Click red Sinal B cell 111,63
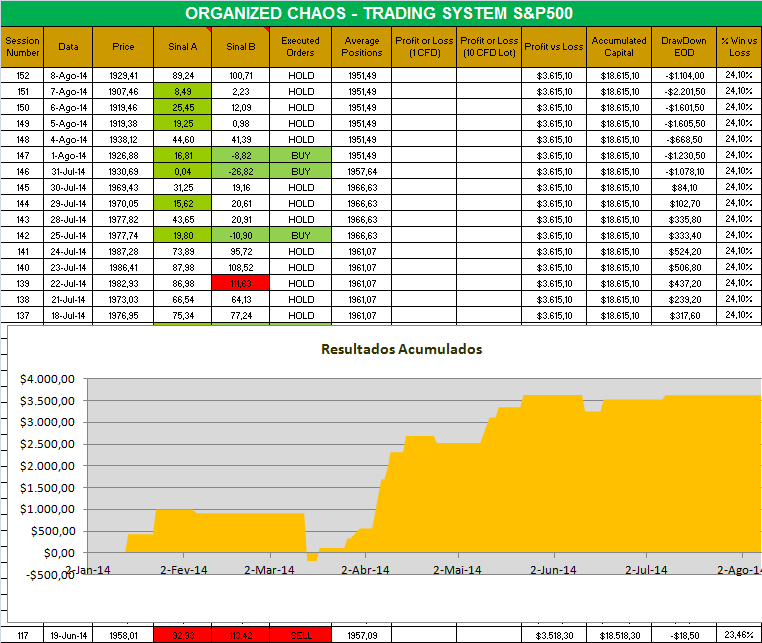The image size is (762, 643). tap(241, 283)
